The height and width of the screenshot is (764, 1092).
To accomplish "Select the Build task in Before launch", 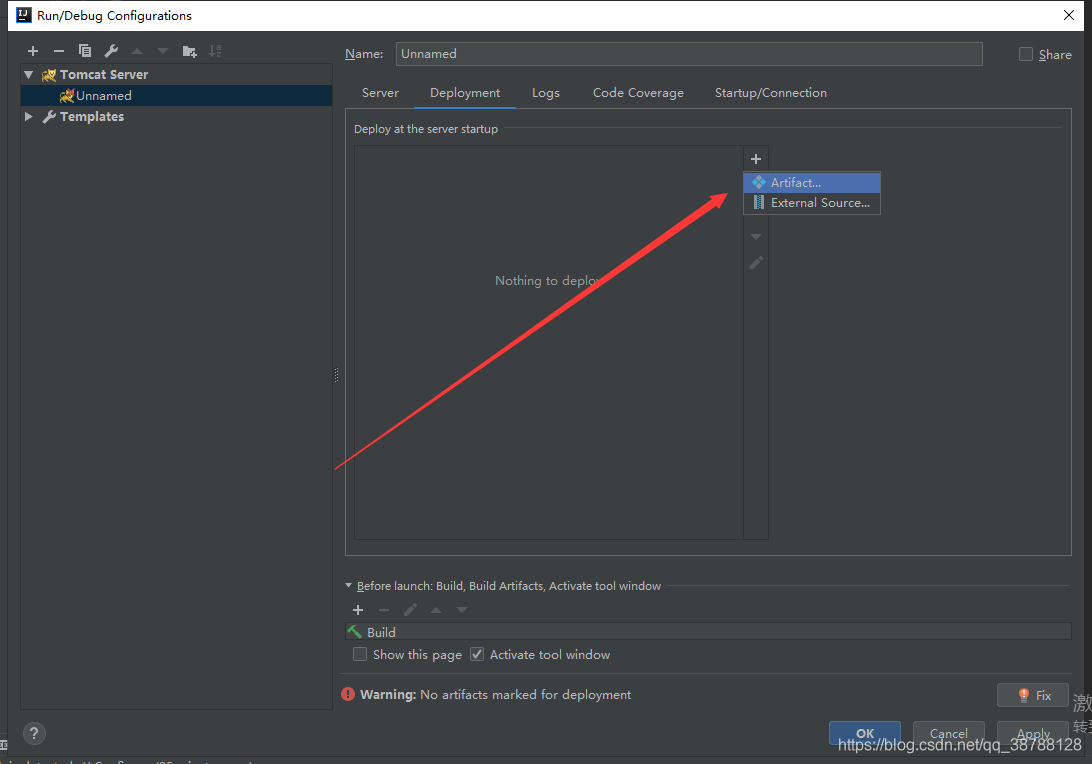I will coord(708,632).
